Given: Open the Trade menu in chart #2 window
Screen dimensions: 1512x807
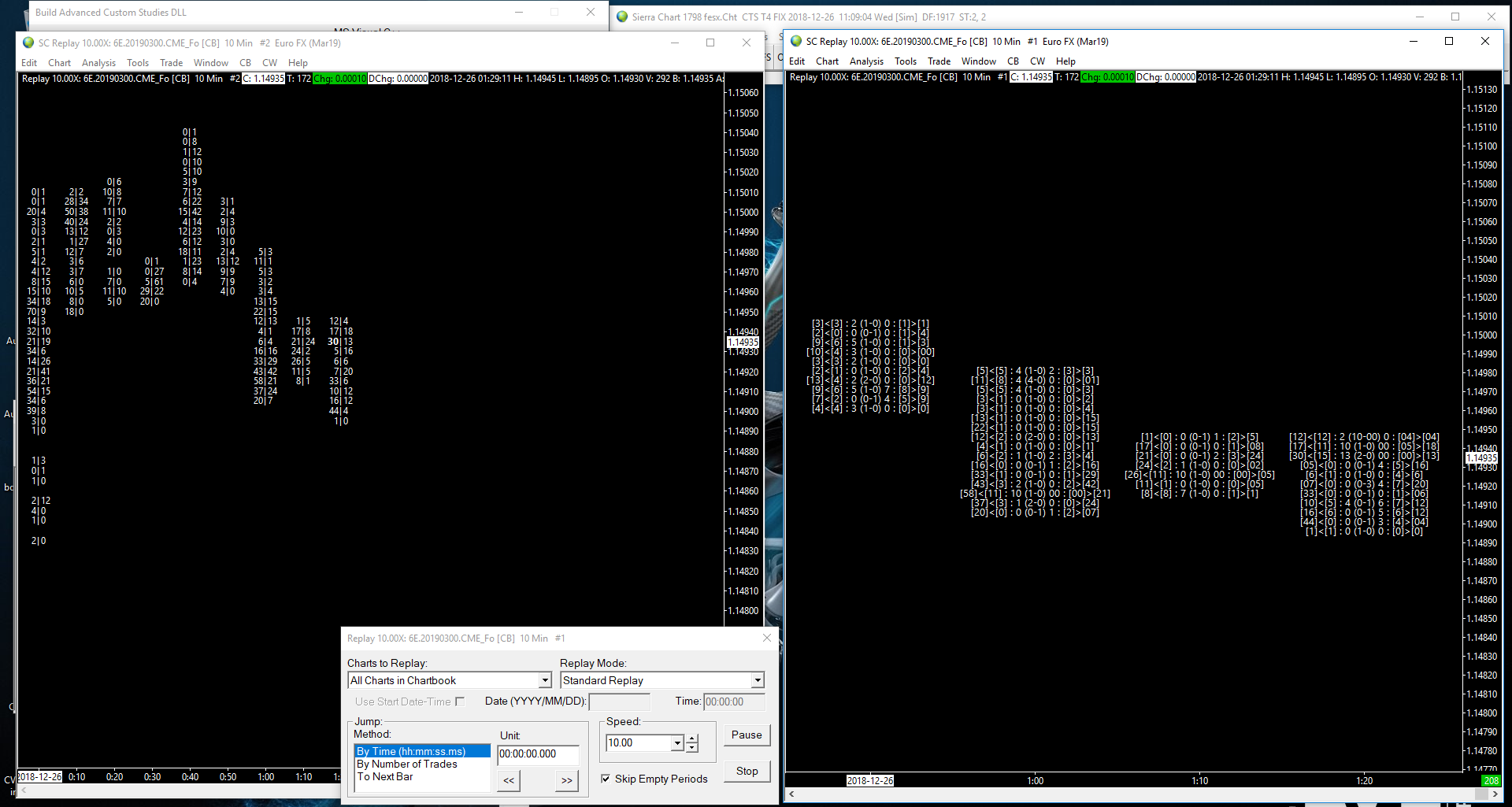Looking at the screenshot, I should coord(171,63).
